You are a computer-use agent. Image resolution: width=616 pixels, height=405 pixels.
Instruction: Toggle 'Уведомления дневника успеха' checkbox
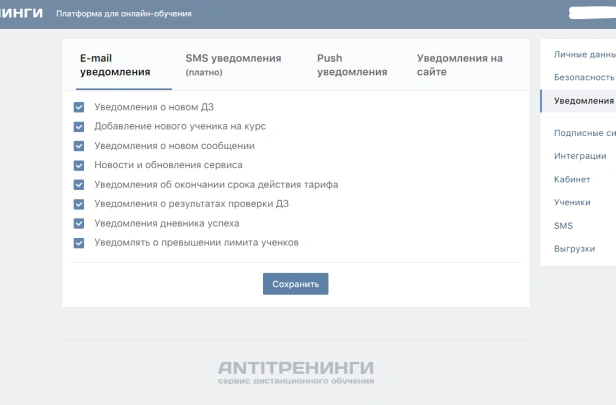pos(79,223)
